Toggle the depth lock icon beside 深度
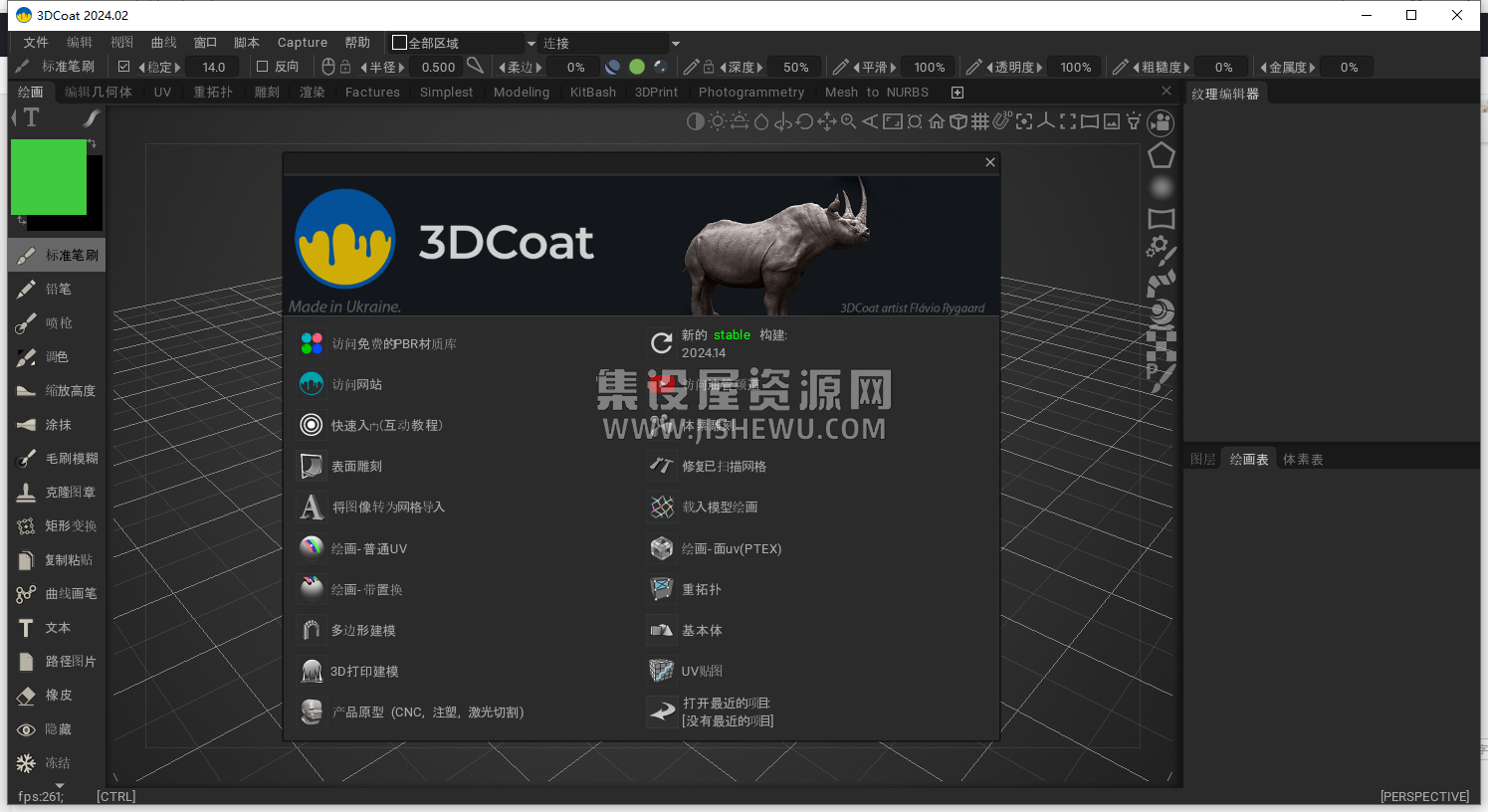Screen dimensions: 1488x812 [x=709, y=67]
